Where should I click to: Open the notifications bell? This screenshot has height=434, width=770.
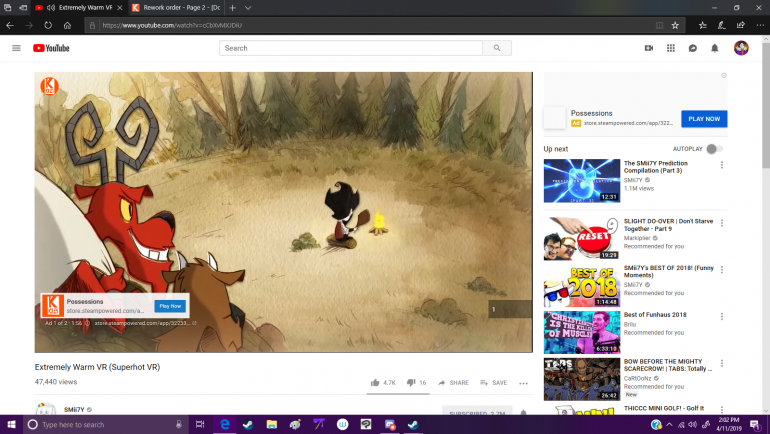tap(715, 48)
